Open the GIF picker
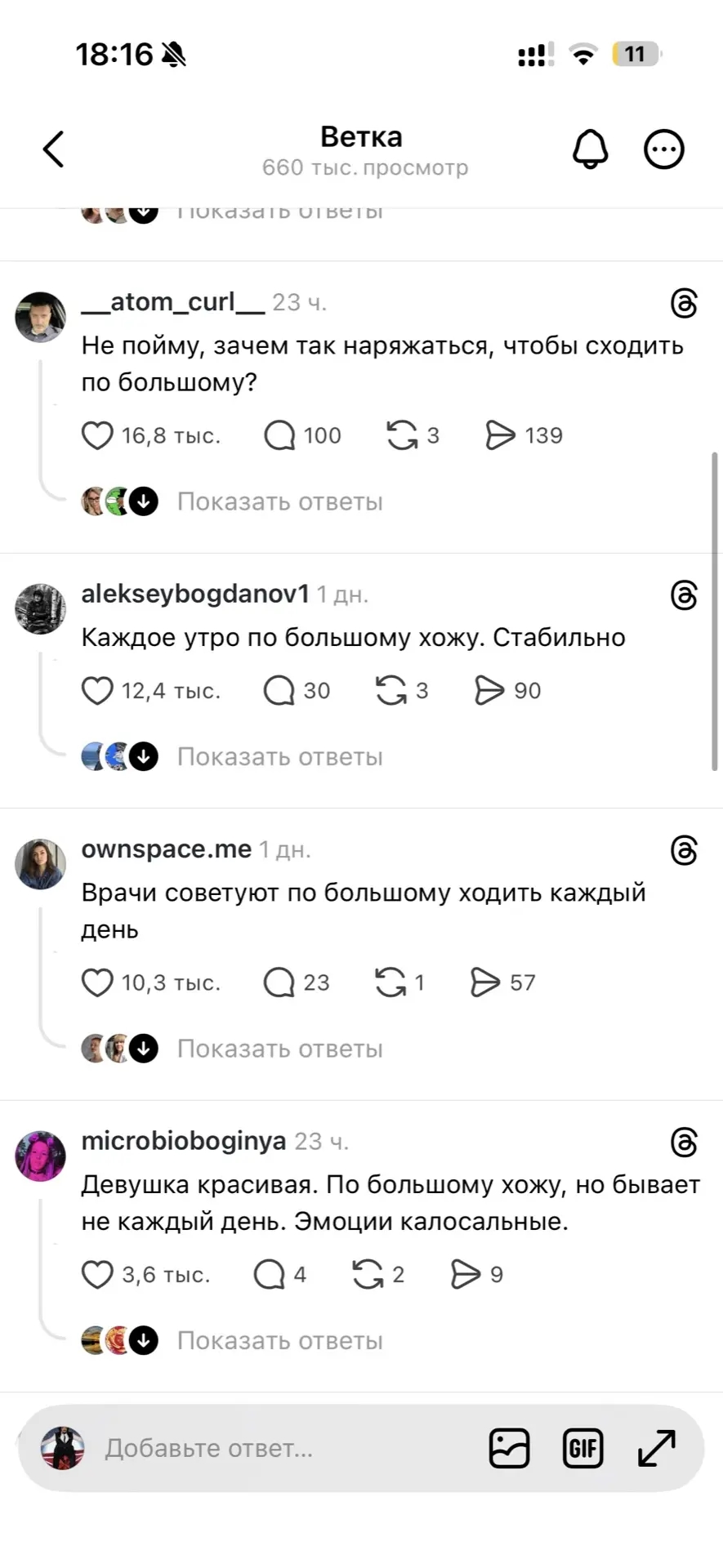 pos(583,1449)
